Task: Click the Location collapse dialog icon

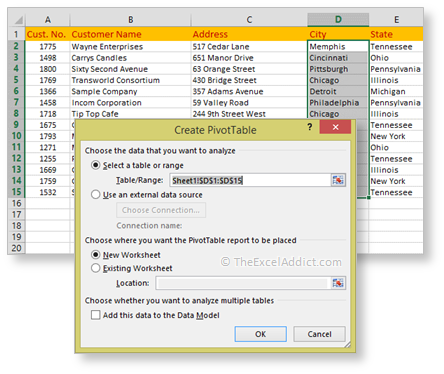Action: [338, 283]
